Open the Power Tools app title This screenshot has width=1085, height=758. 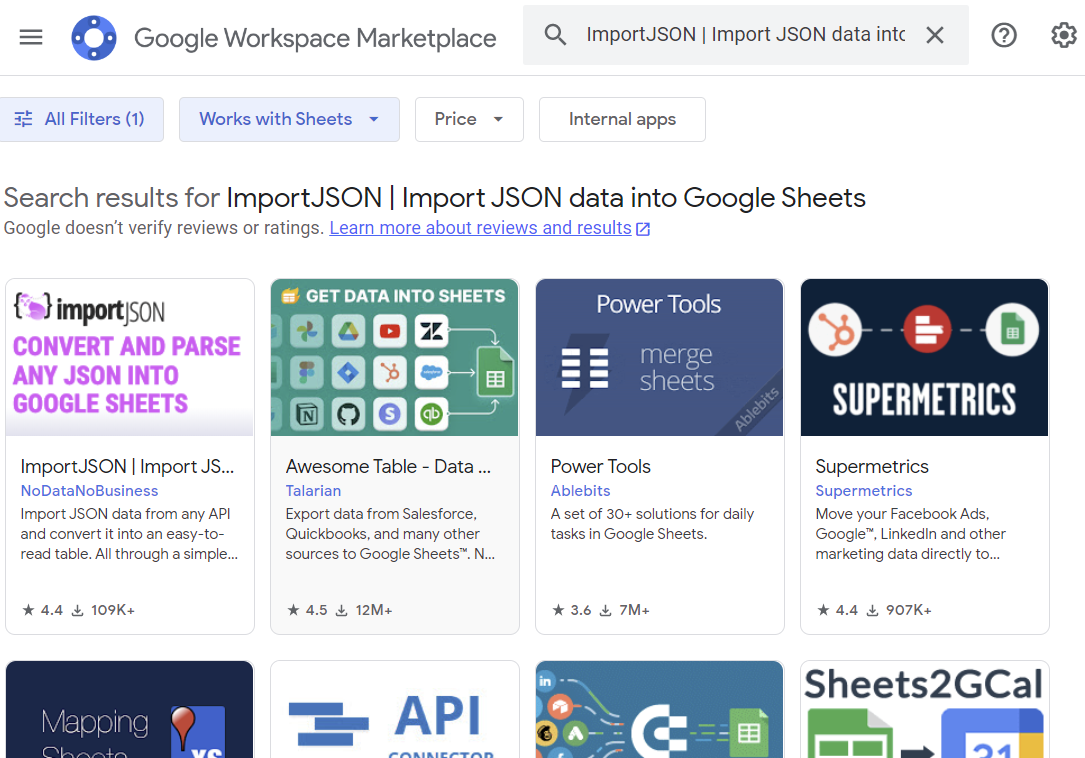click(x=601, y=467)
